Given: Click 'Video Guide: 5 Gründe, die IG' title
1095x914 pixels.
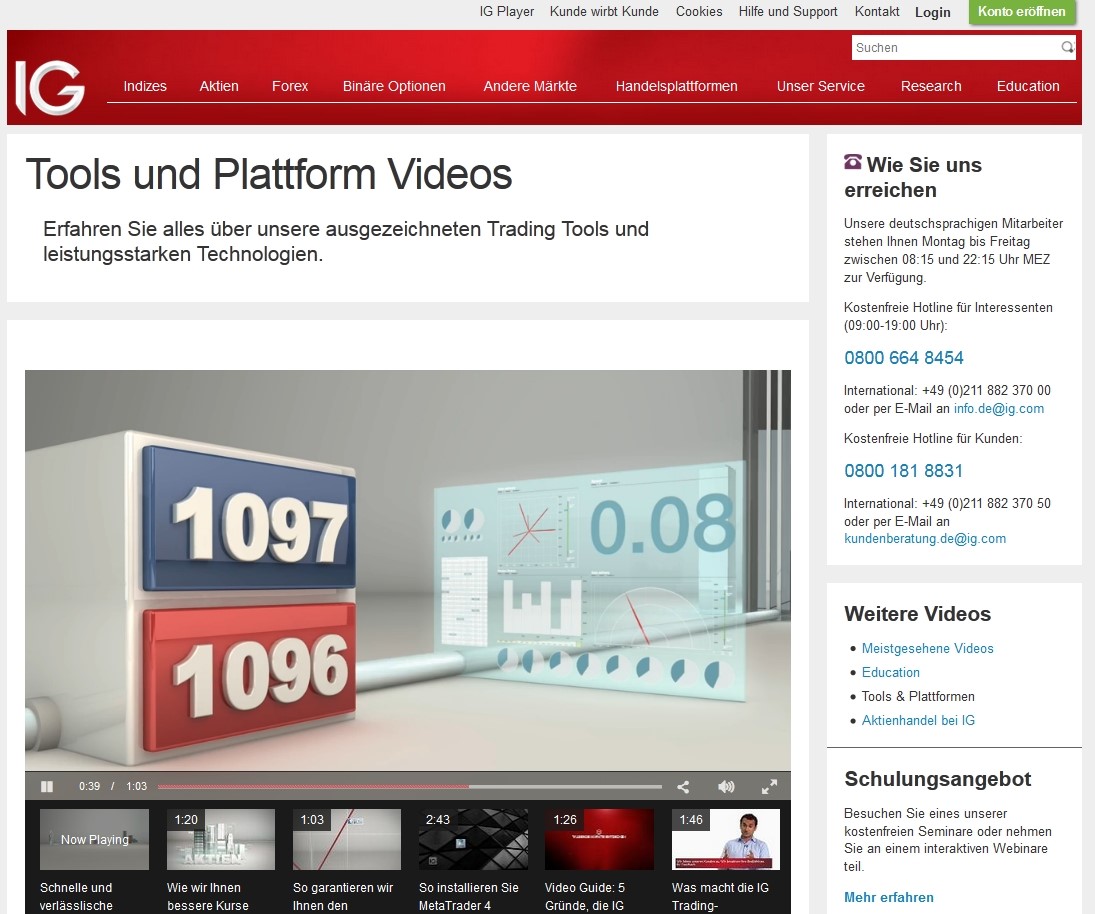Looking at the screenshot, I should 585,897.
